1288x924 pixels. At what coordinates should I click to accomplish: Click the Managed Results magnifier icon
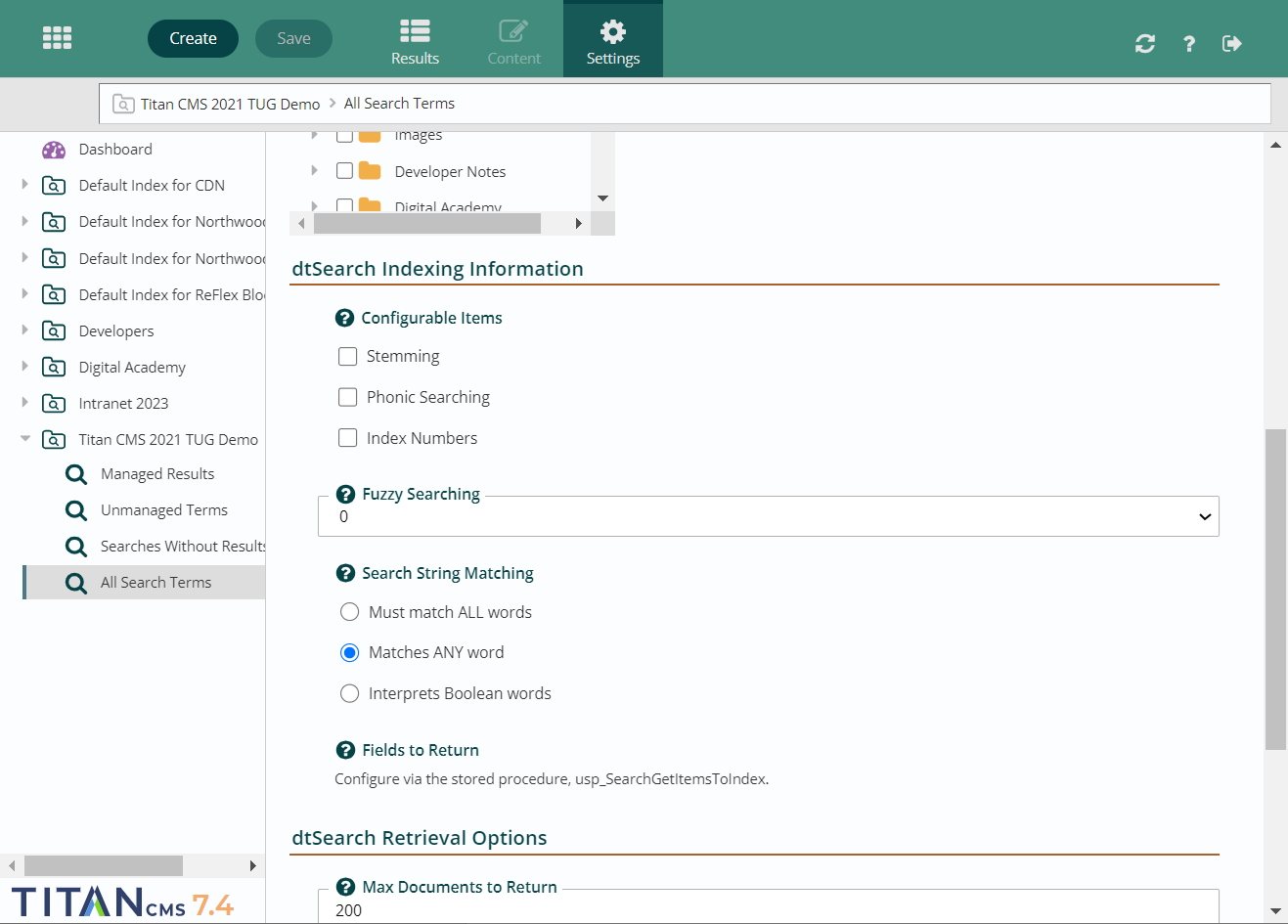click(x=76, y=474)
